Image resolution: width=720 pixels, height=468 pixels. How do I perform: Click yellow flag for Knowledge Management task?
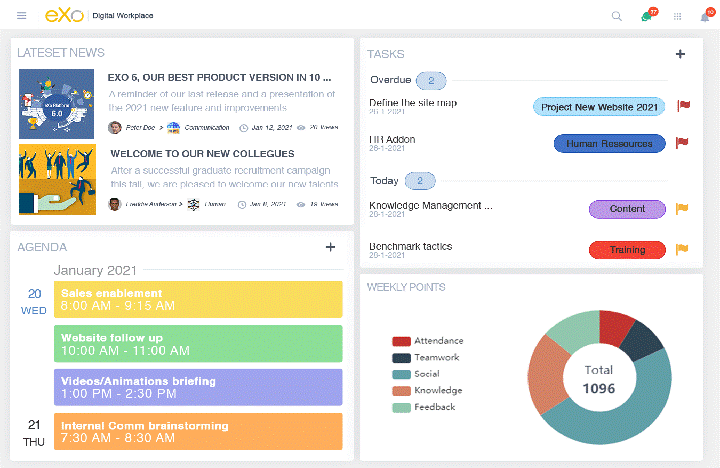682,209
